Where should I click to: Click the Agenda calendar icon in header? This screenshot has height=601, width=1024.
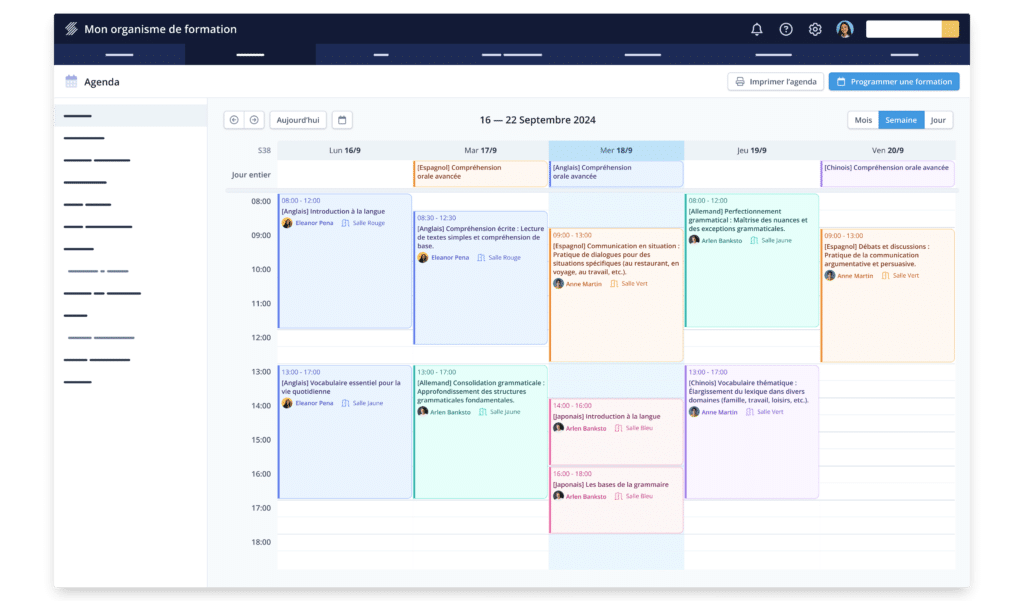(71, 82)
